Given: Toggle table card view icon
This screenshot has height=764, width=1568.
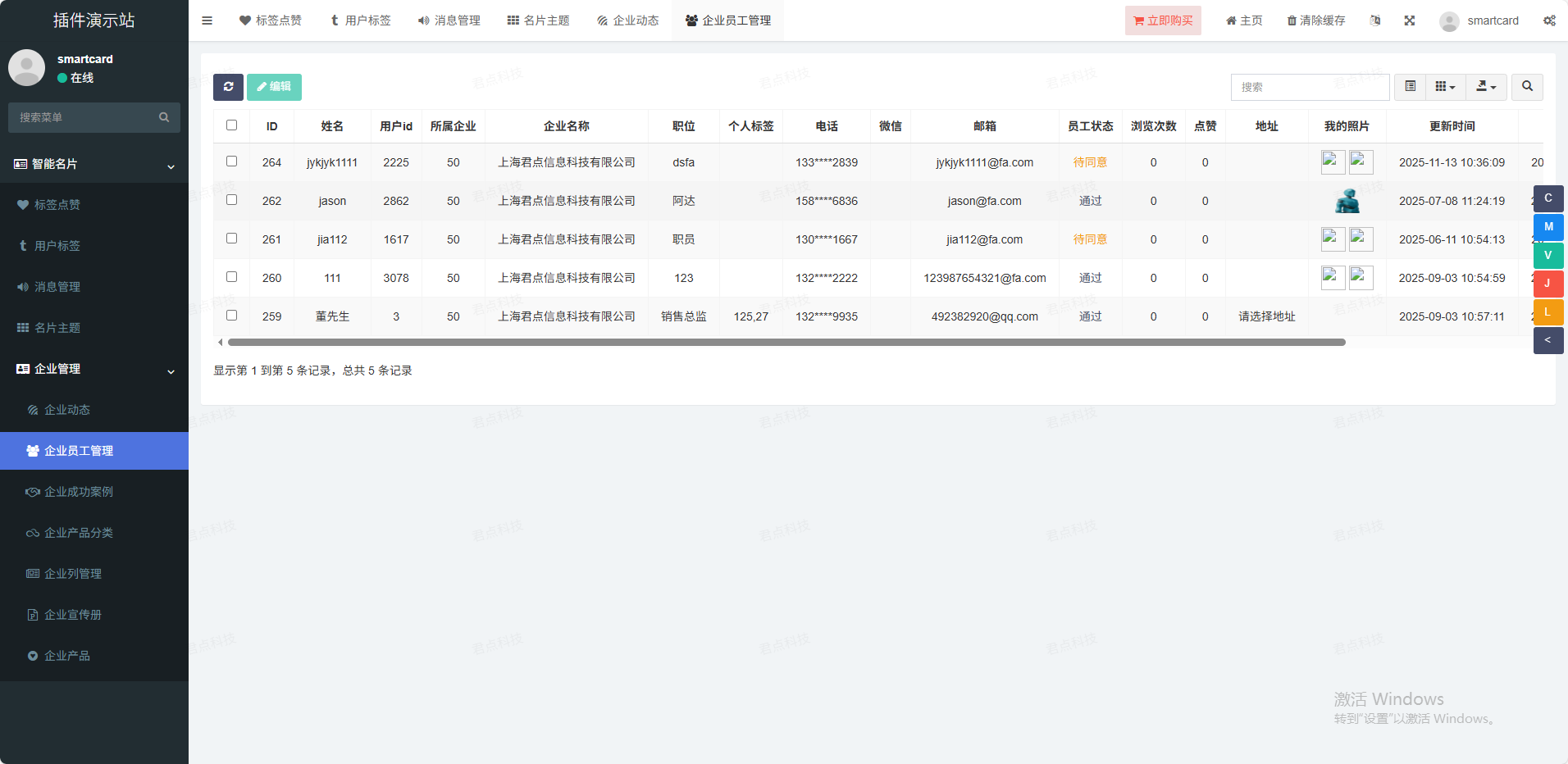Looking at the screenshot, I should (x=1410, y=87).
